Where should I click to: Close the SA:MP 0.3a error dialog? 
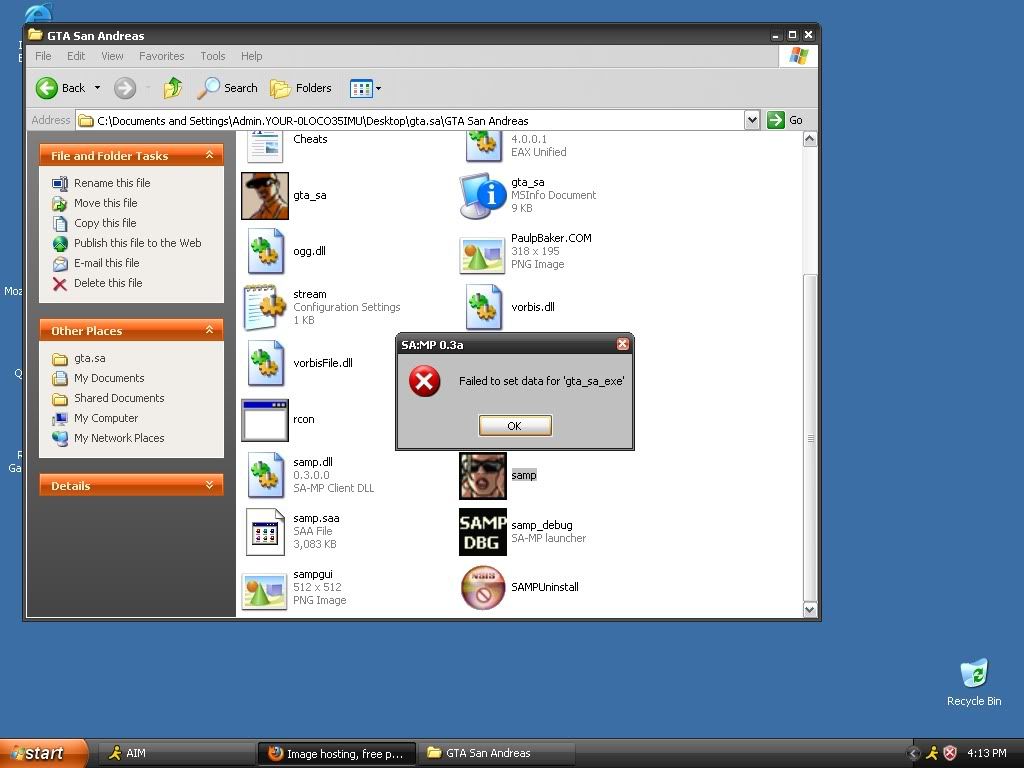click(x=622, y=345)
